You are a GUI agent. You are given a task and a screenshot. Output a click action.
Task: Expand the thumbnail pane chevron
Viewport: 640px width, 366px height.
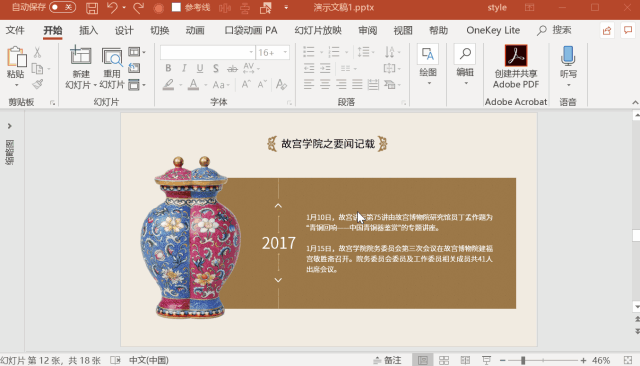click(9, 126)
